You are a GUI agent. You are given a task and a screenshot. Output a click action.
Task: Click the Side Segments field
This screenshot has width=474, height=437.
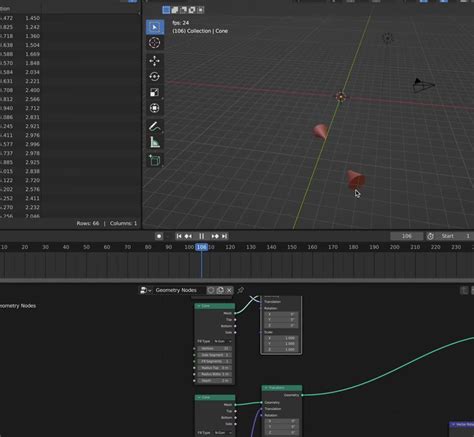[x=214, y=355]
